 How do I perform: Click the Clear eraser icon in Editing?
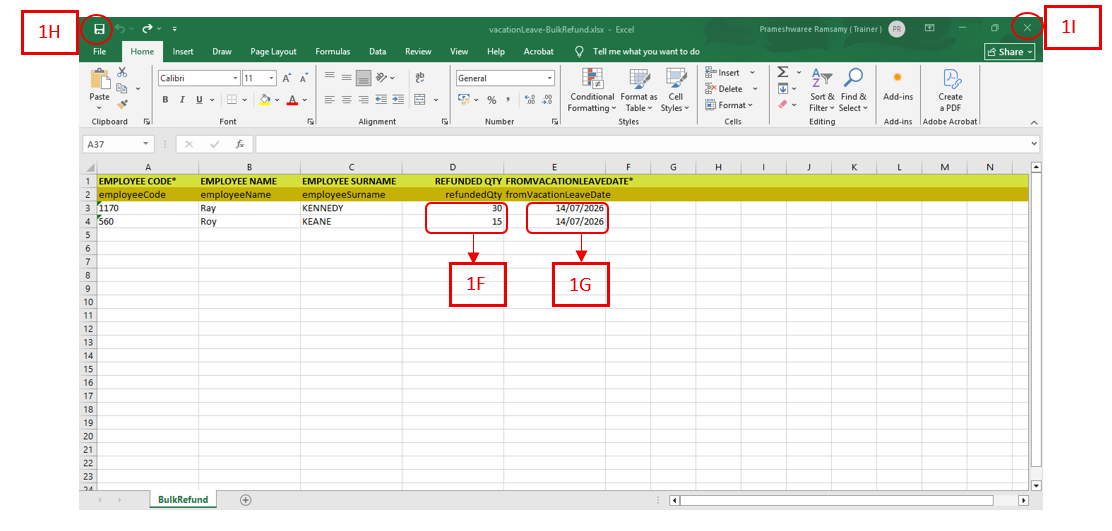782,104
